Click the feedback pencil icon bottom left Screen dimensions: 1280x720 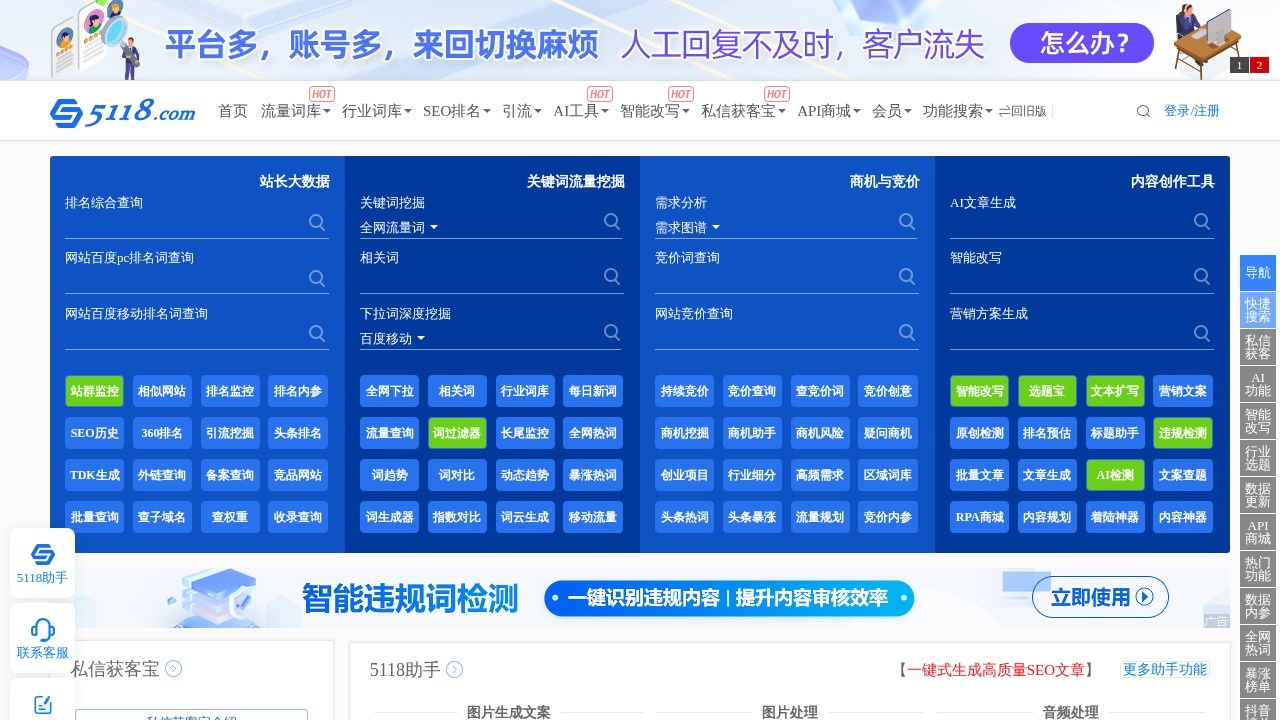pyautogui.click(x=42, y=704)
